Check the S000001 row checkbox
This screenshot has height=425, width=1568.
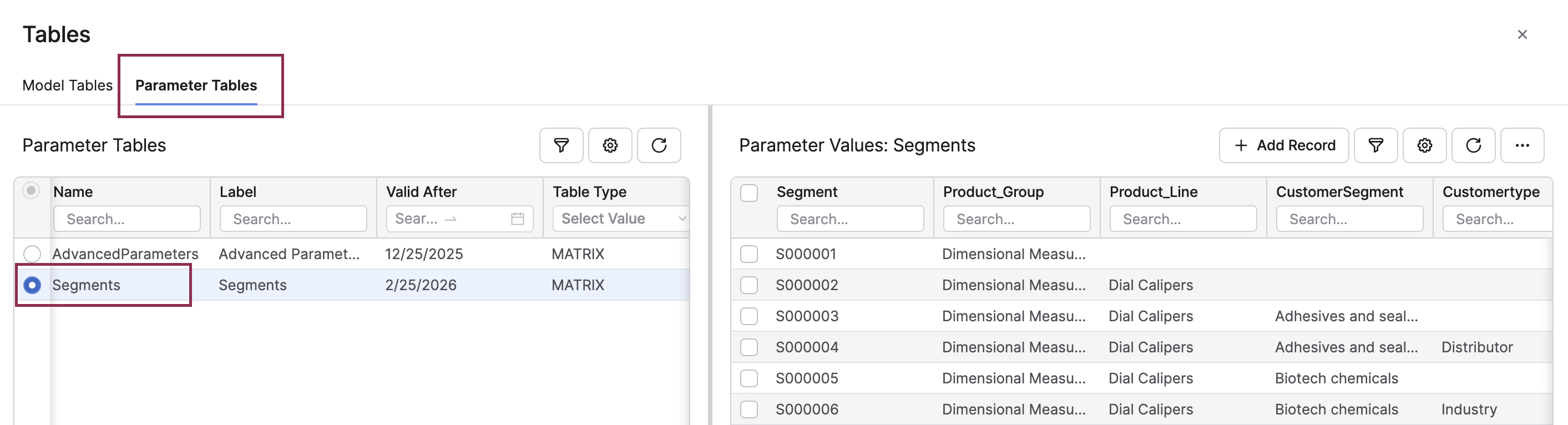click(x=748, y=254)
